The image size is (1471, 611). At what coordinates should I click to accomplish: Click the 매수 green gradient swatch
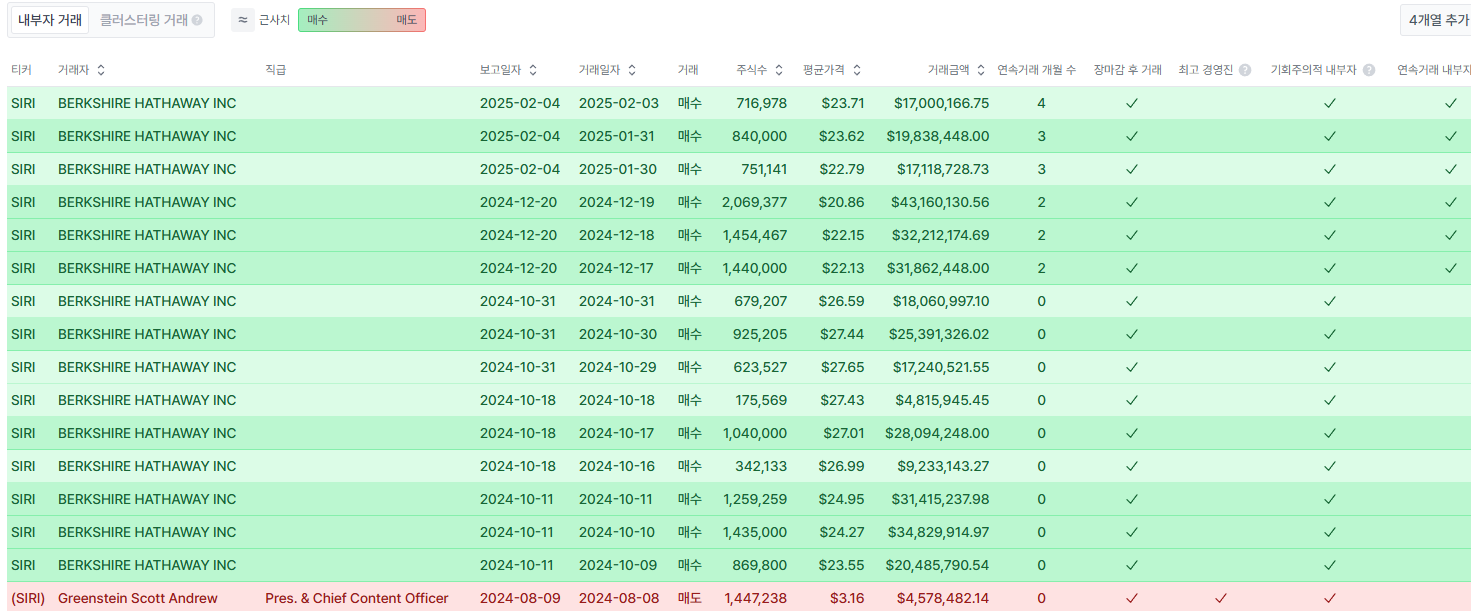point(330,20)
